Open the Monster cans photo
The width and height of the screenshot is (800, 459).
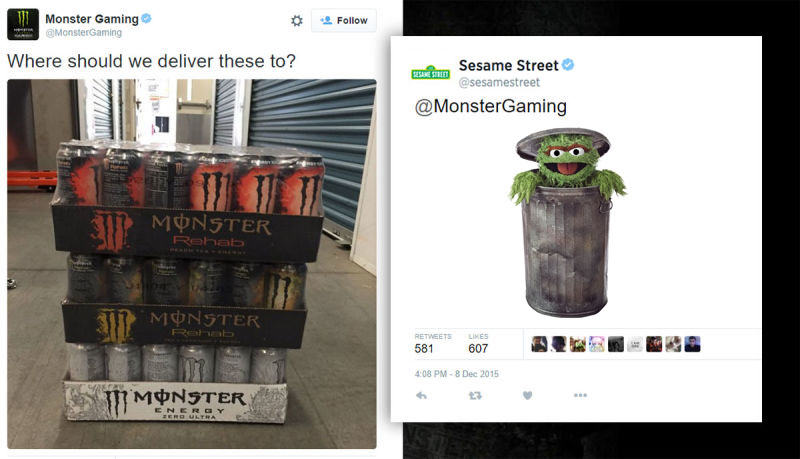point(192,264)
